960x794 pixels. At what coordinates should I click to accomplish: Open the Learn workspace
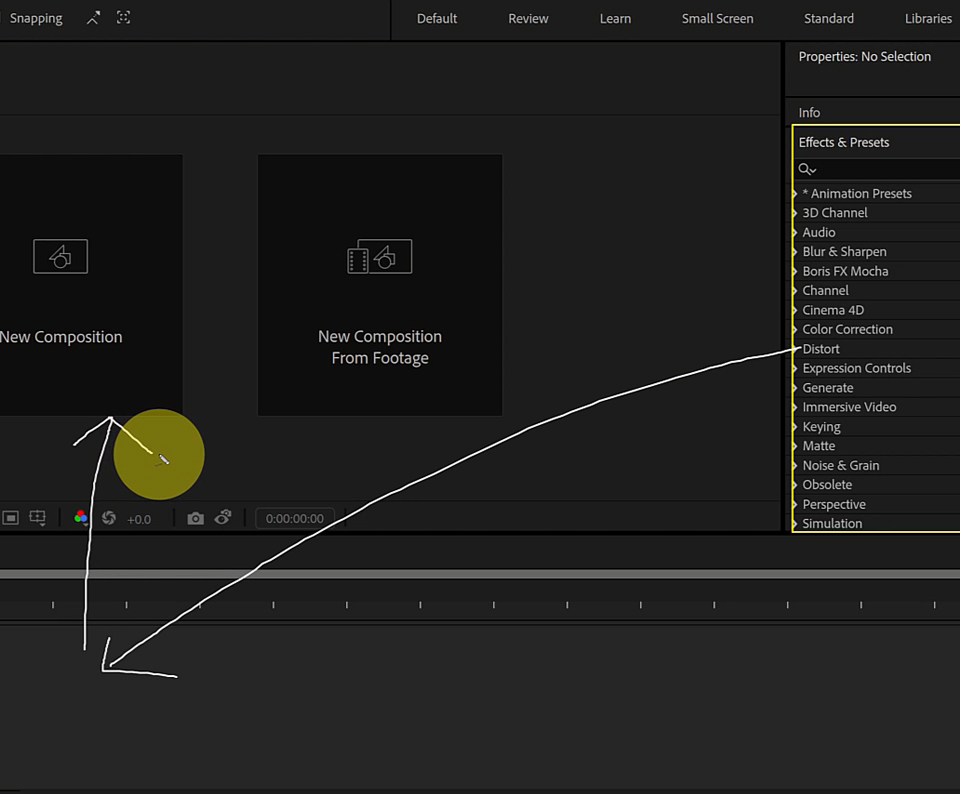click(x=615, y=18)
